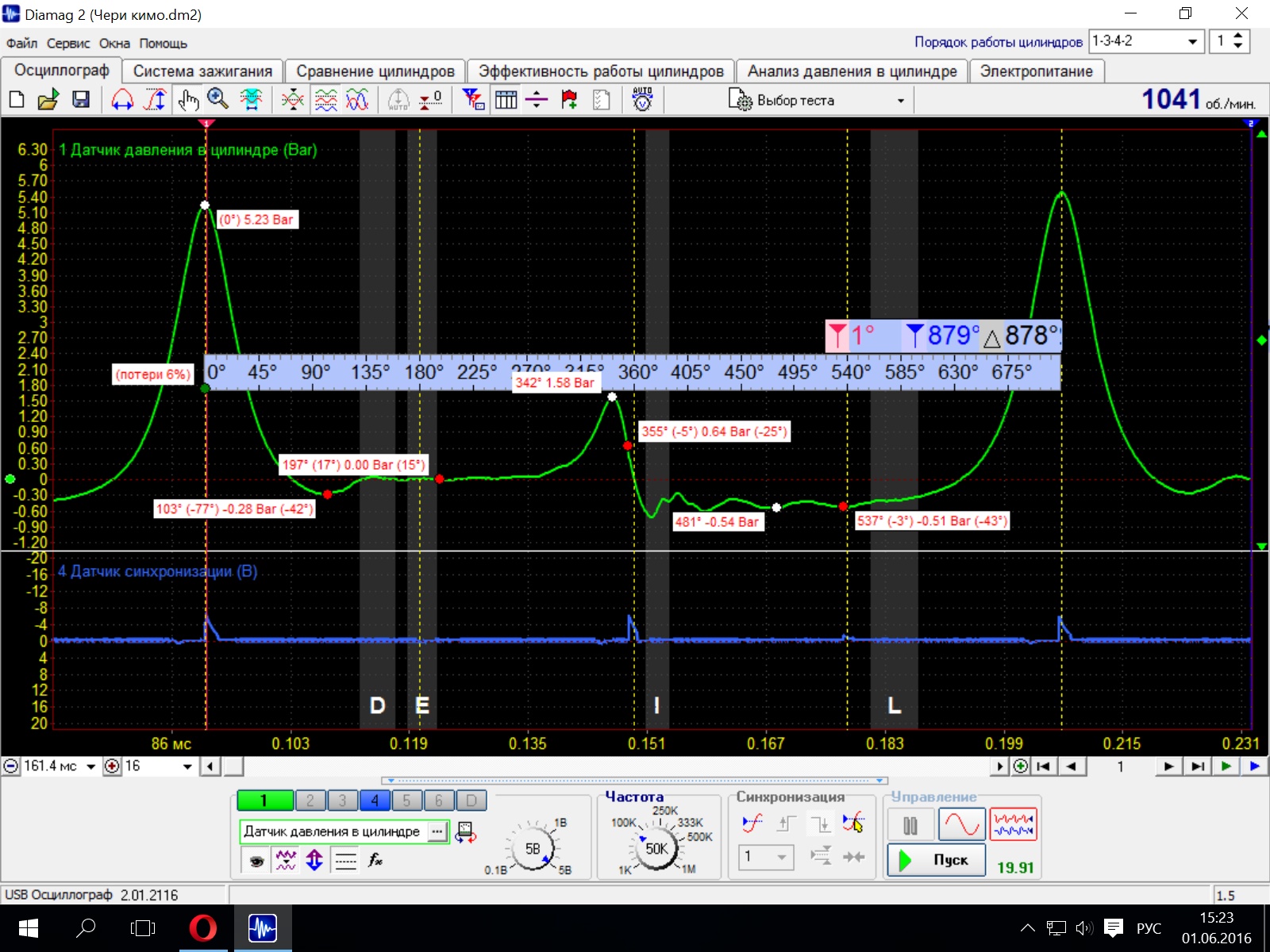Click the green play arrow
Viewport: 1270px width, 952px height.
click(x=1226, y=766)
